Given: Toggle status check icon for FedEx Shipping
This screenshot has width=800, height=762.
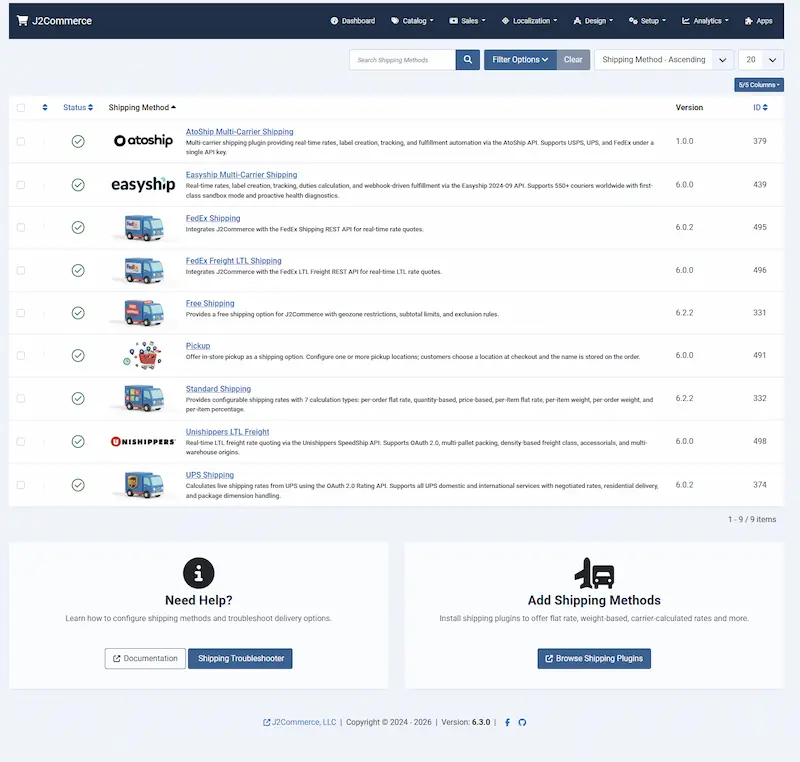Looking at the screenshot, I should [78, 227].
